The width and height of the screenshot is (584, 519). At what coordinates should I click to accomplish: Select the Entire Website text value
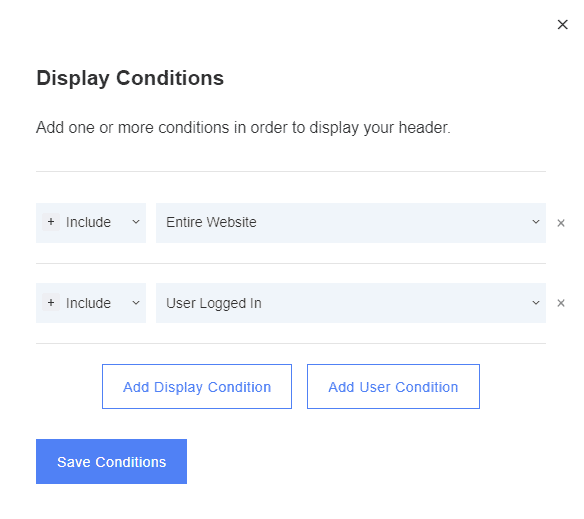point(211,222)
